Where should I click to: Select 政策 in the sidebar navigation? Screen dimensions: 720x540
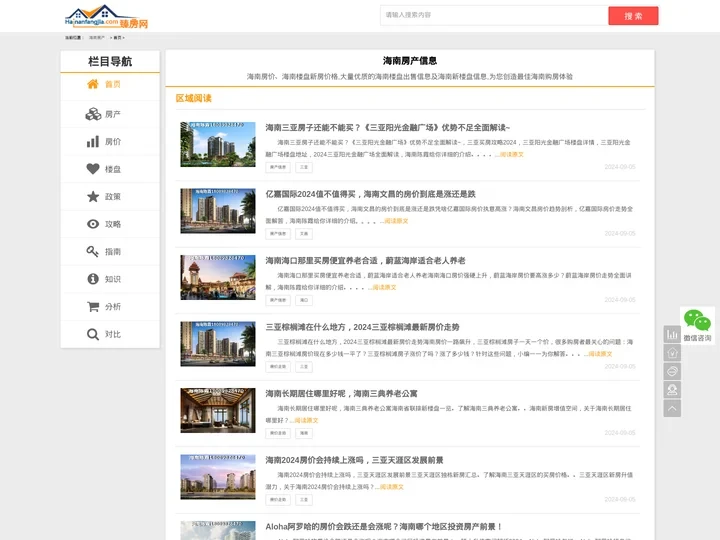click(110, 197)
